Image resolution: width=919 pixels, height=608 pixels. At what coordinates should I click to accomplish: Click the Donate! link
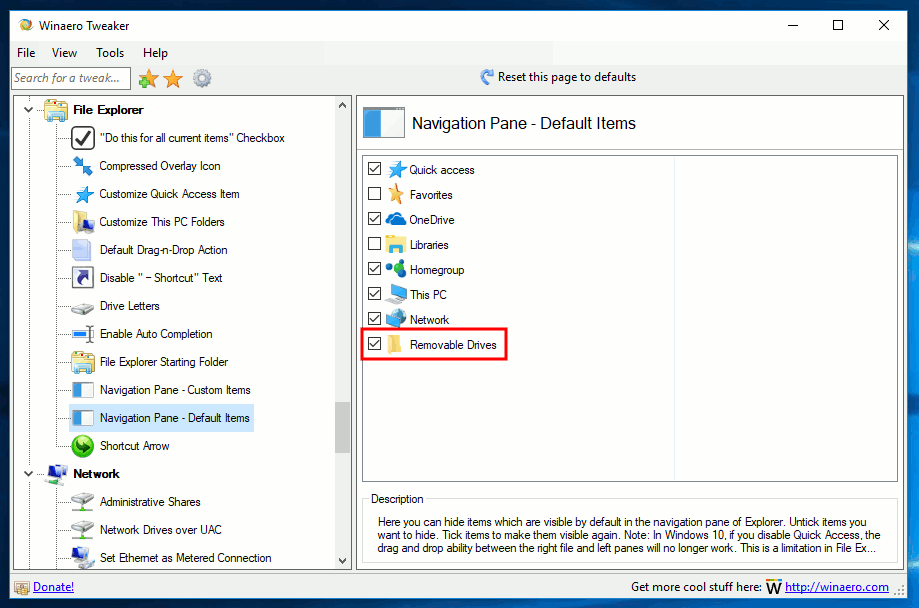point(53,587)
